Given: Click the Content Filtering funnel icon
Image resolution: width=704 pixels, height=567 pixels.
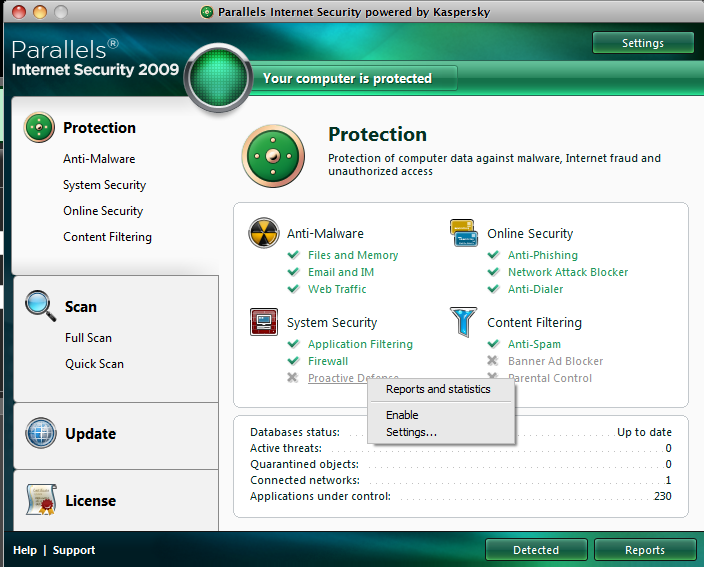Looking at the screenshot, I should click(463, 322).
